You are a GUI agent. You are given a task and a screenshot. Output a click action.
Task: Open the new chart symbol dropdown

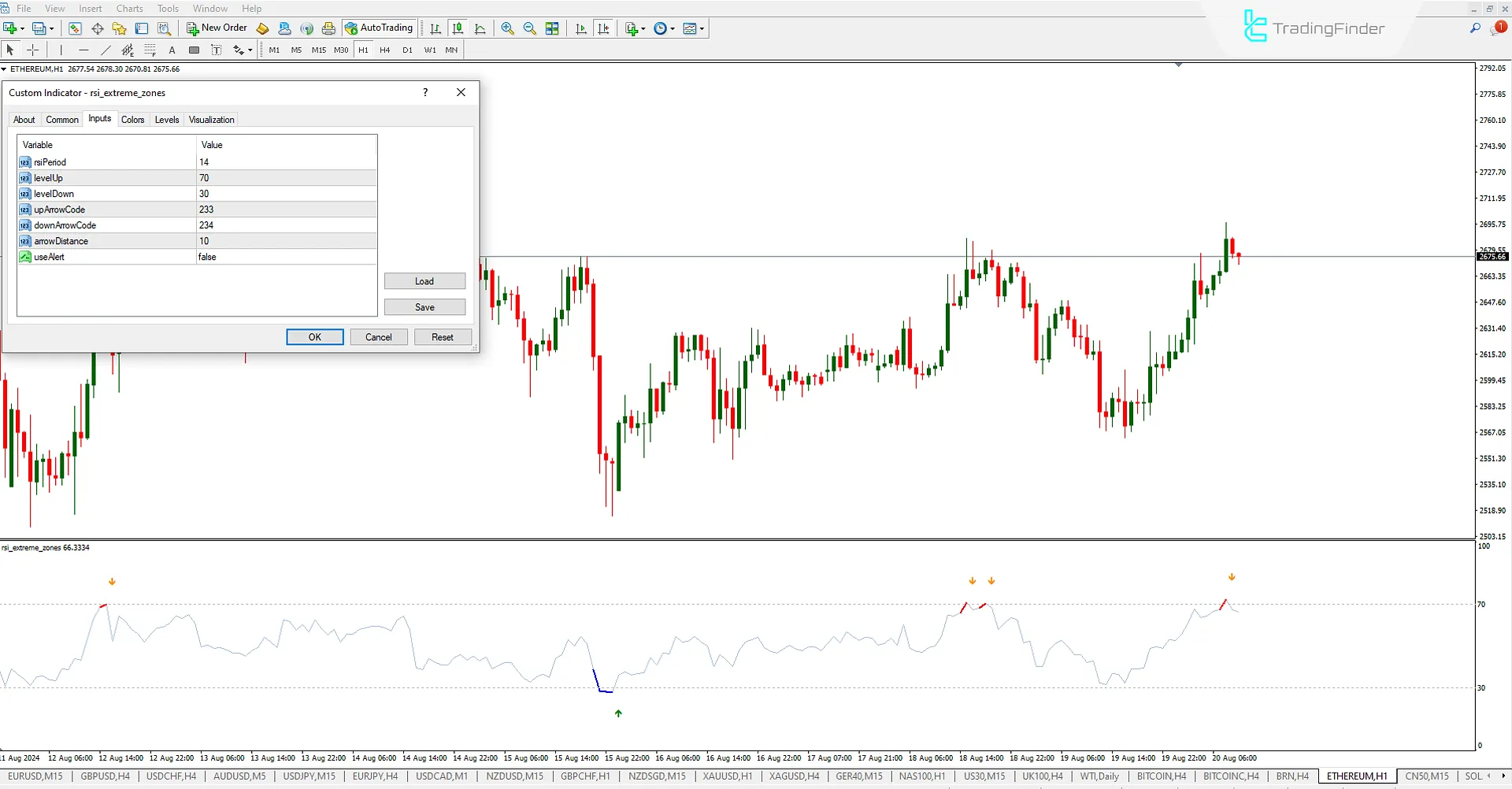coord(21,28)
